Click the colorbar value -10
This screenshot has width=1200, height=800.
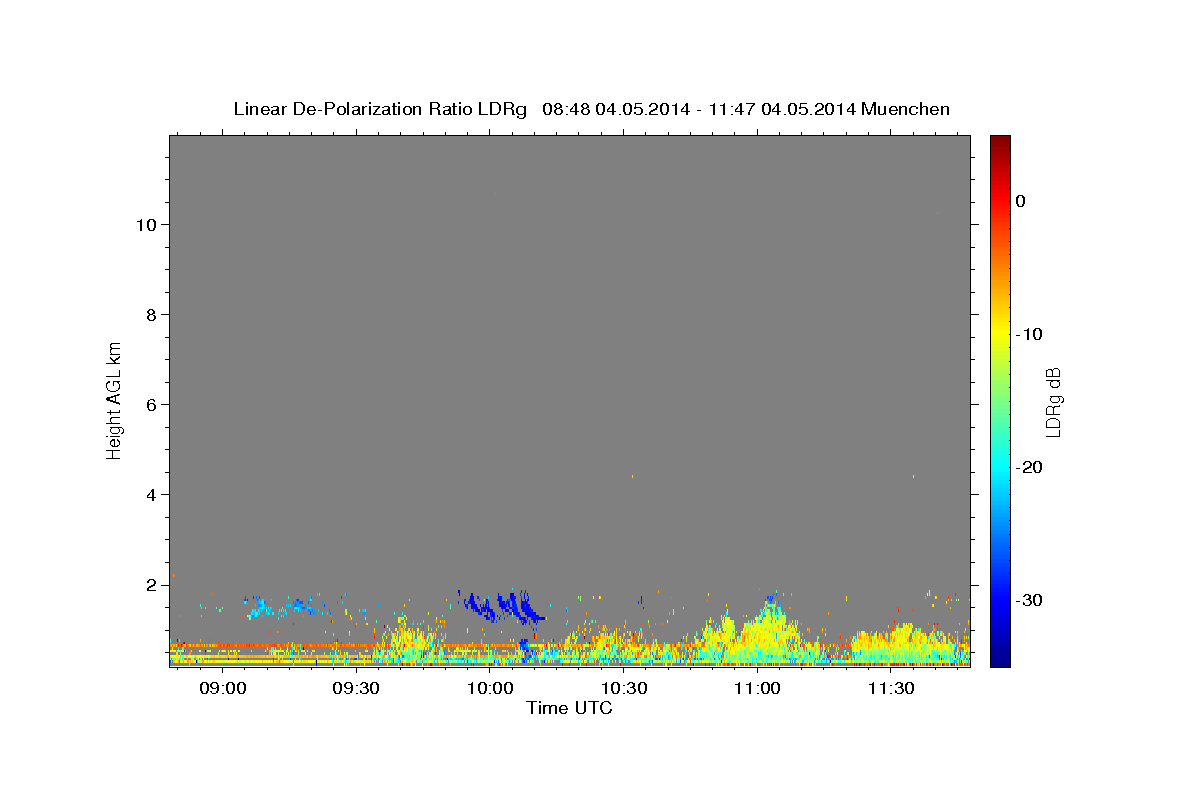click(1029, 334)
